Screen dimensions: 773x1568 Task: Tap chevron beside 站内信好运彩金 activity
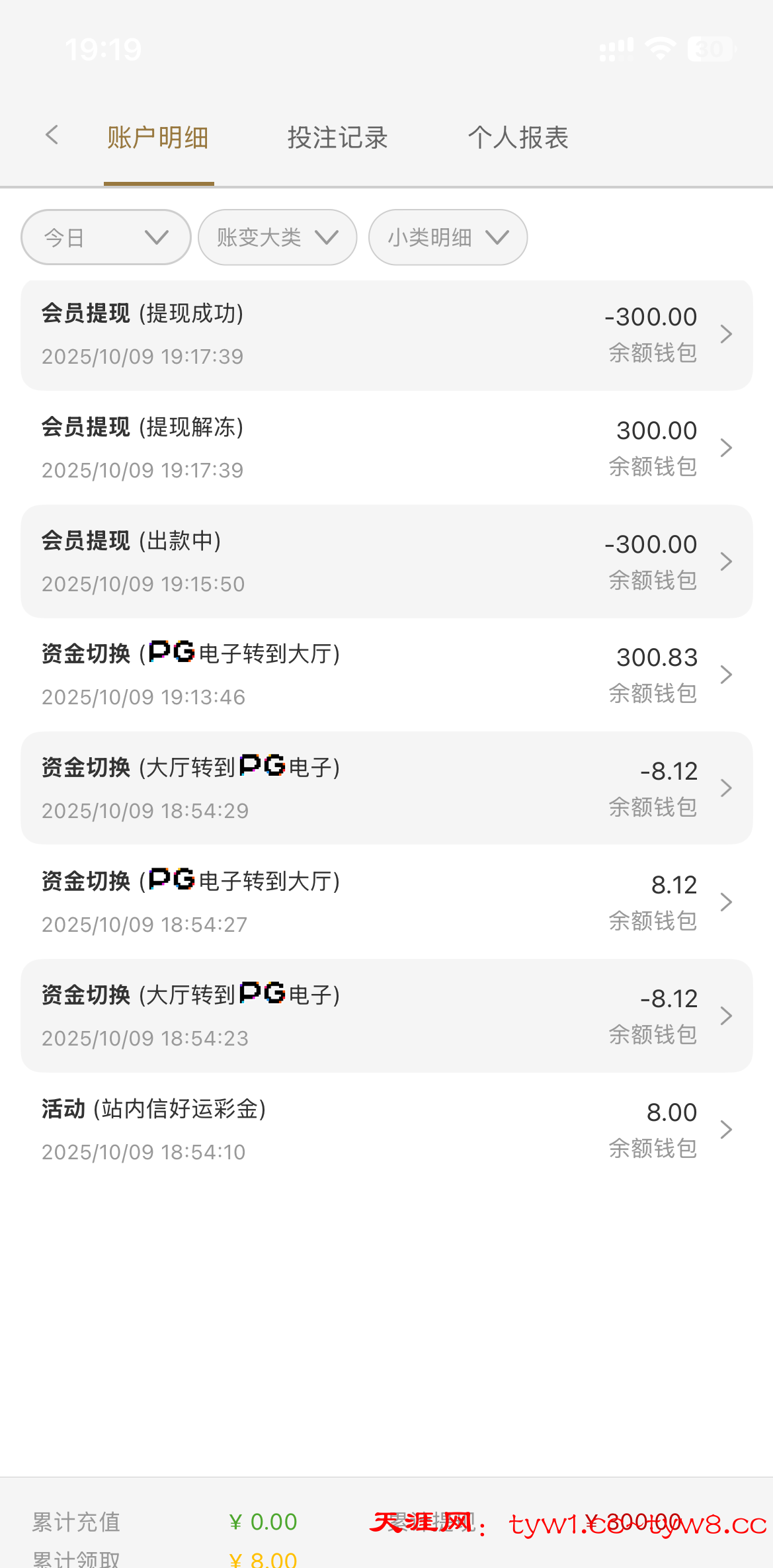(726, 1130)
